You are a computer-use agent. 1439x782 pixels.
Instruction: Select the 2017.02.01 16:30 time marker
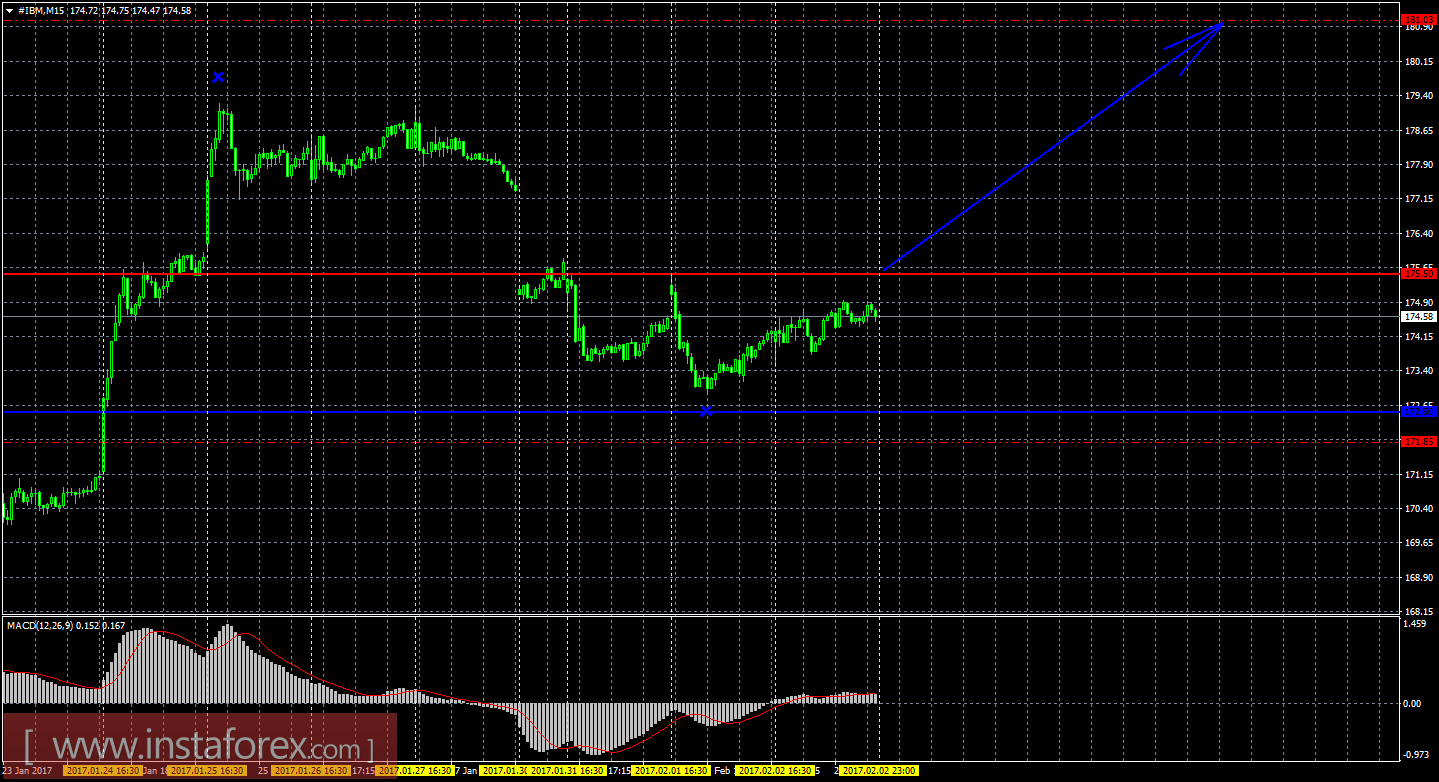672,771
